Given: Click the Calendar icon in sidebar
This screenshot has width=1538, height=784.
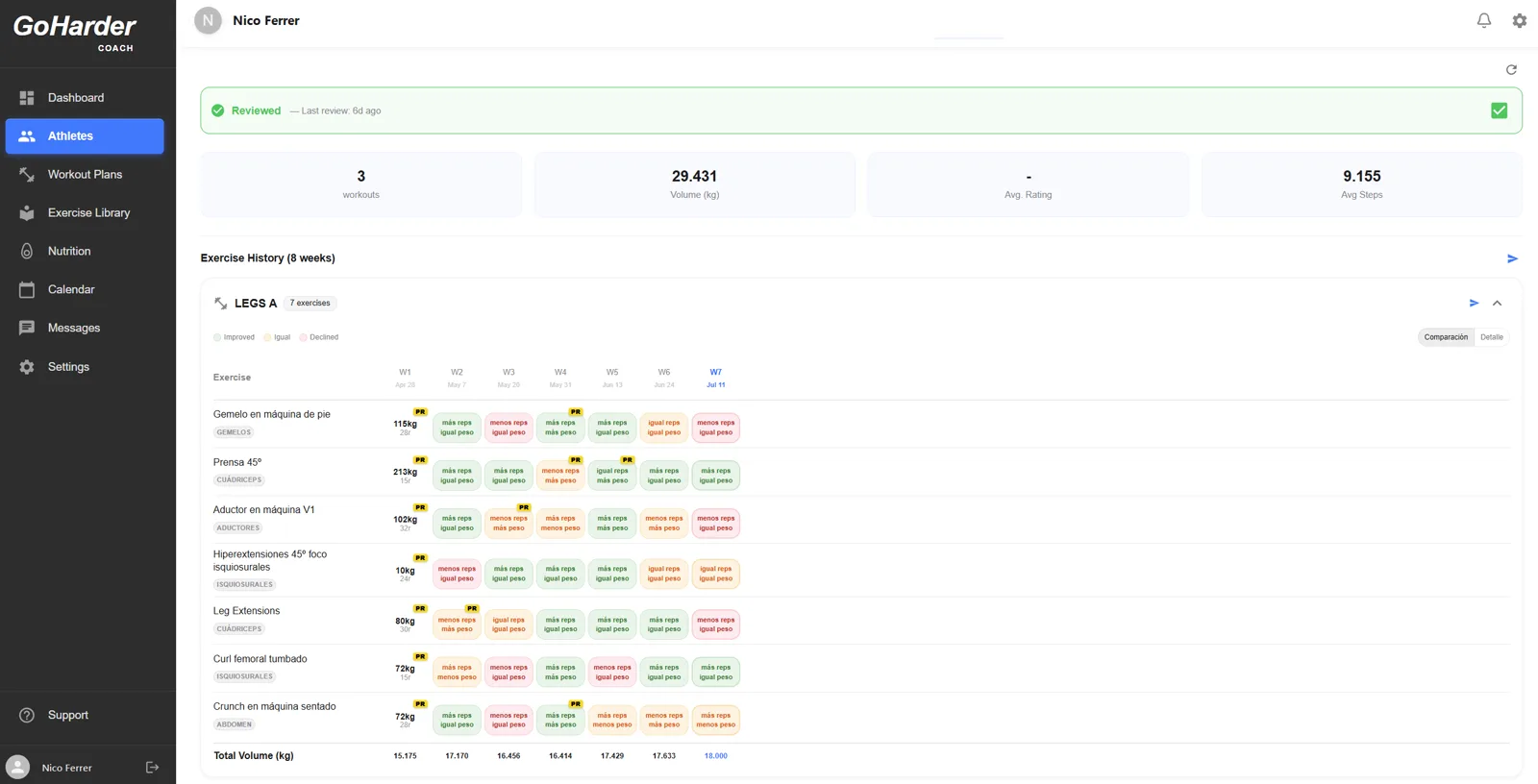Looking at the screenshot, I should 27,290.
